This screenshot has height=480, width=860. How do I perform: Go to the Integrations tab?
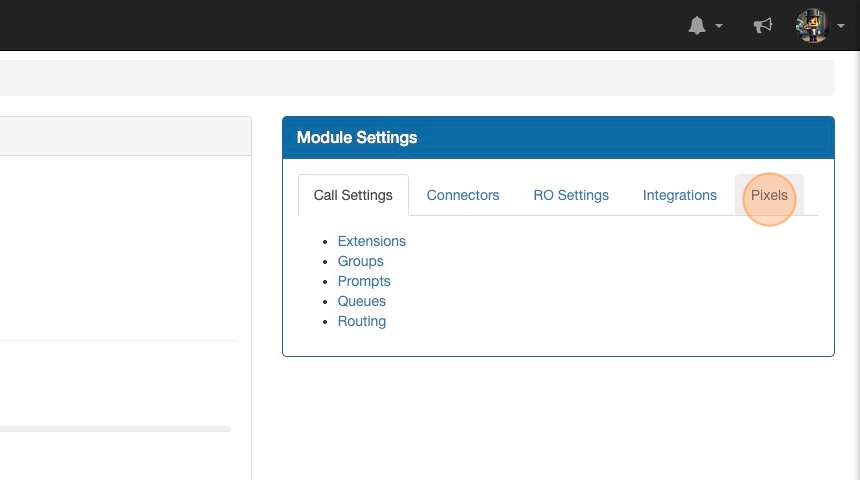(680, 195)
